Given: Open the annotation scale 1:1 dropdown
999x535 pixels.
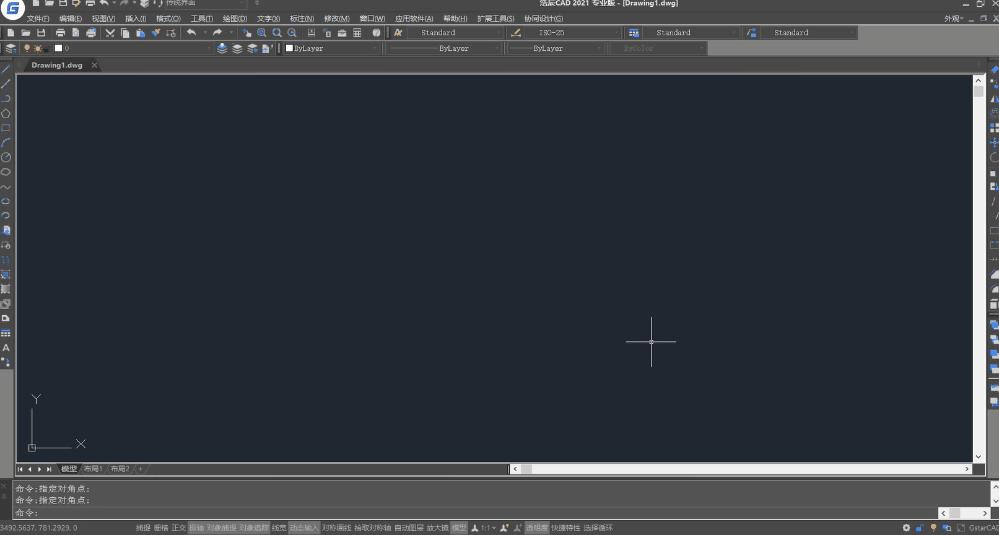Looking at the screenshot, I should [489, 528].
